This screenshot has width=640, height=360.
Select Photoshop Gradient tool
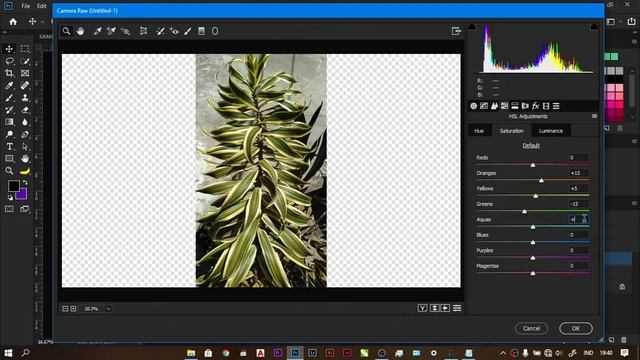9,122
